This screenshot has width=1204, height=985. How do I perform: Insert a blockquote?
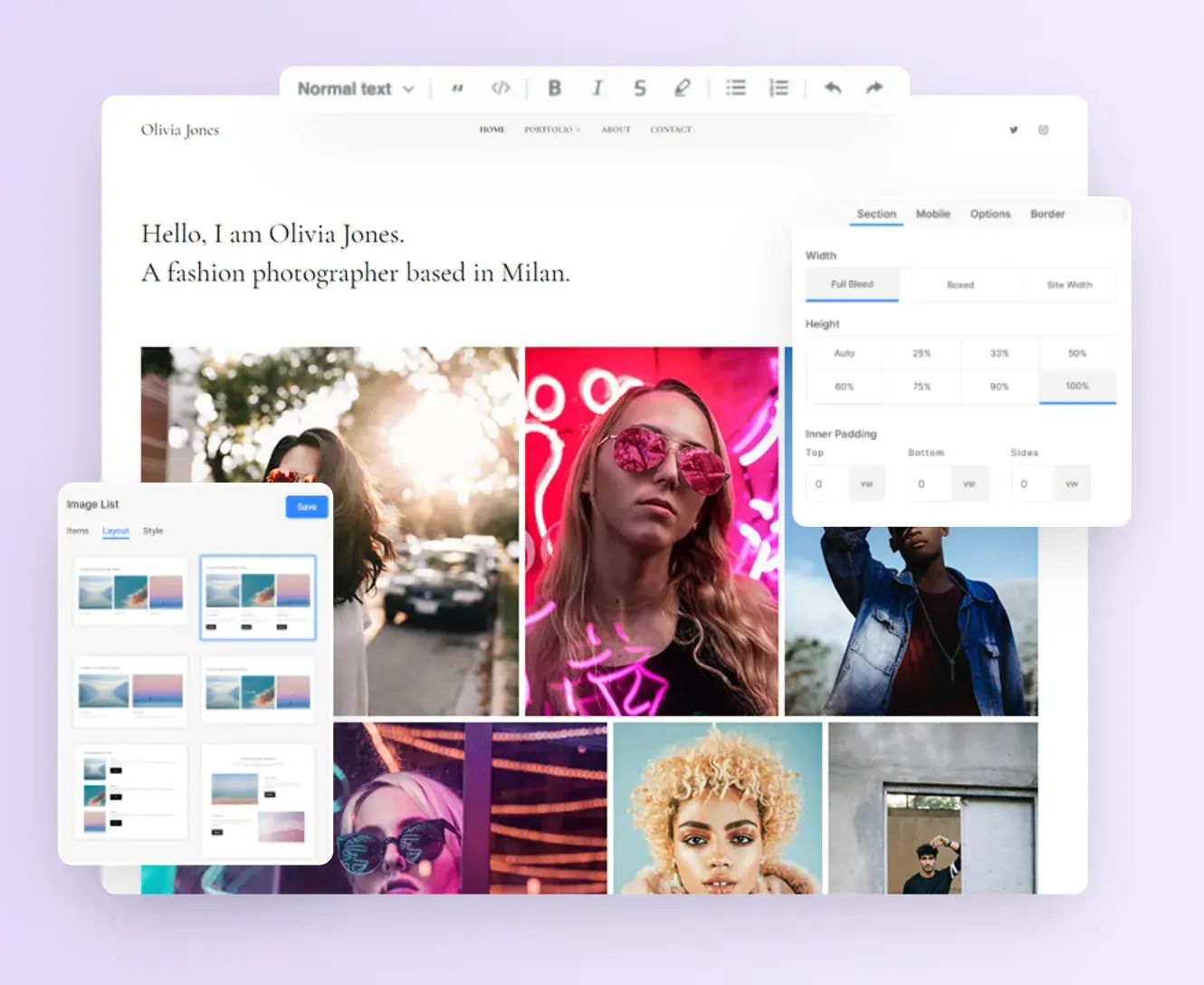click(457, 88)
